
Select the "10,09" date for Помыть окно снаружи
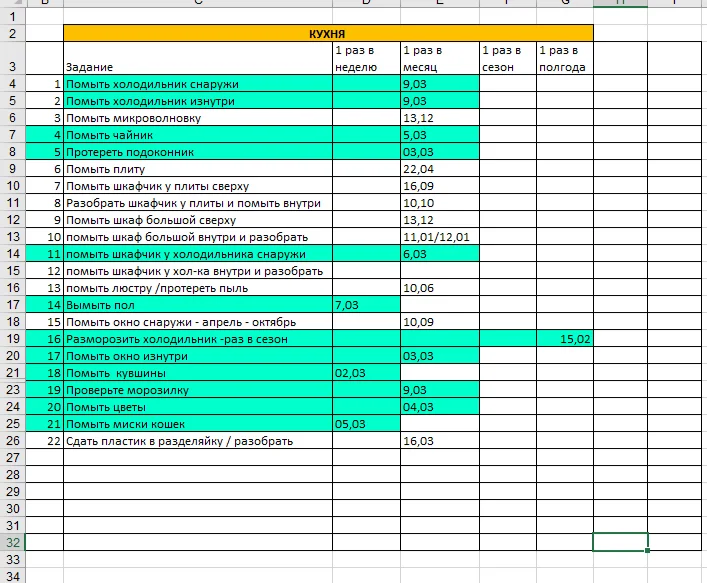[440, 322]
